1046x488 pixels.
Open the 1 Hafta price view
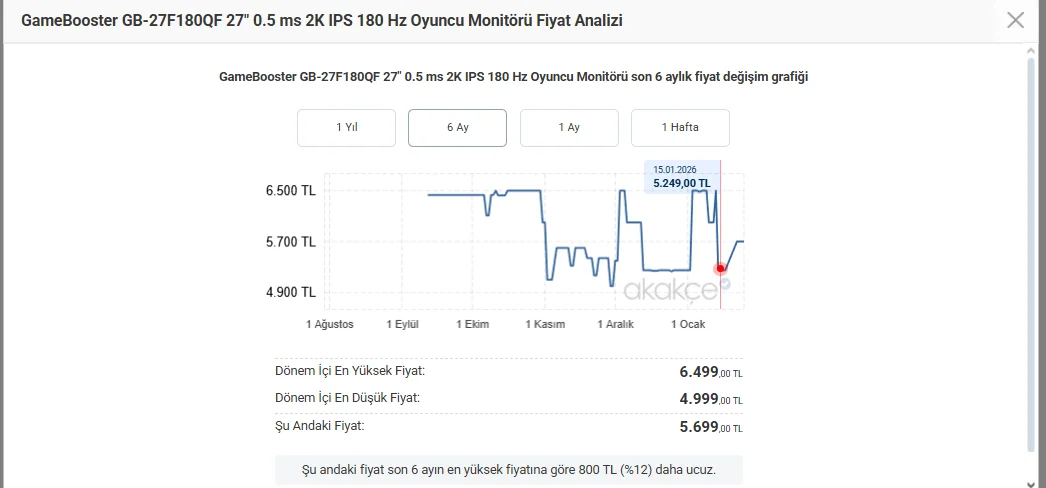[x=680, y=128]
